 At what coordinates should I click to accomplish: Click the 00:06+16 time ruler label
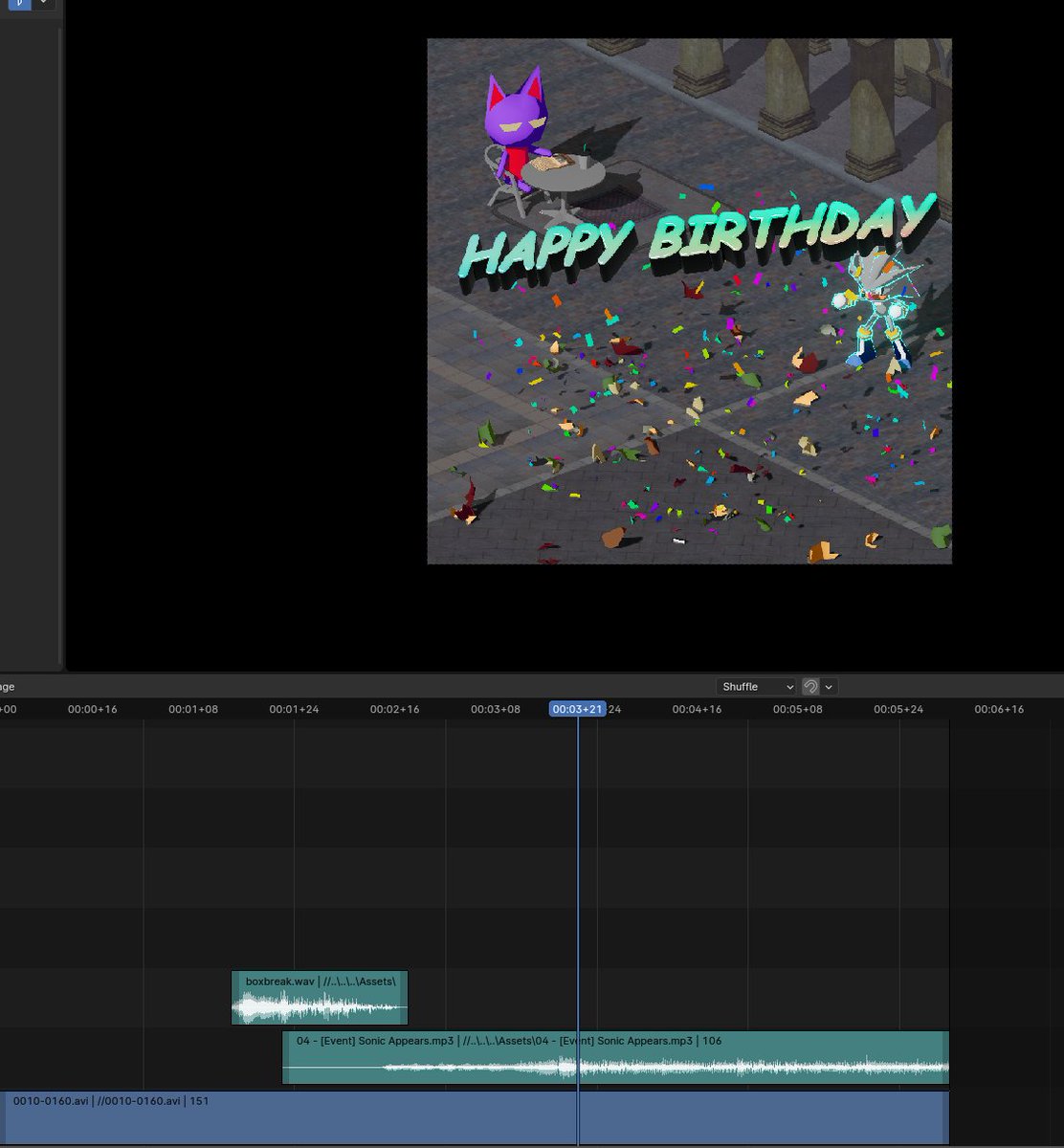click(999, 710)
